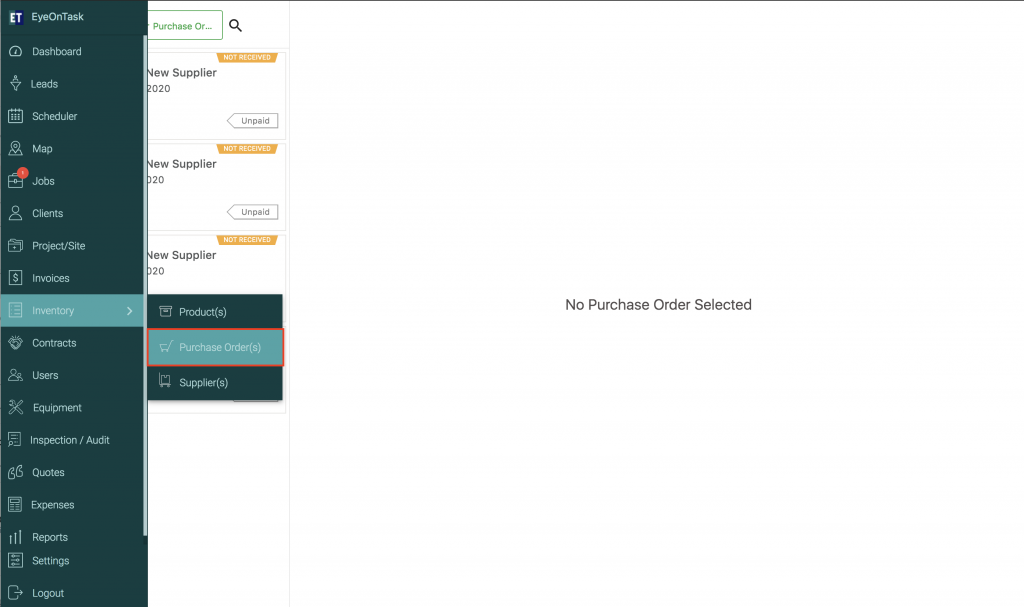Open the Quotes icon
The height and width of the screenshot is (607, 1024).
[x=16, y=472]
